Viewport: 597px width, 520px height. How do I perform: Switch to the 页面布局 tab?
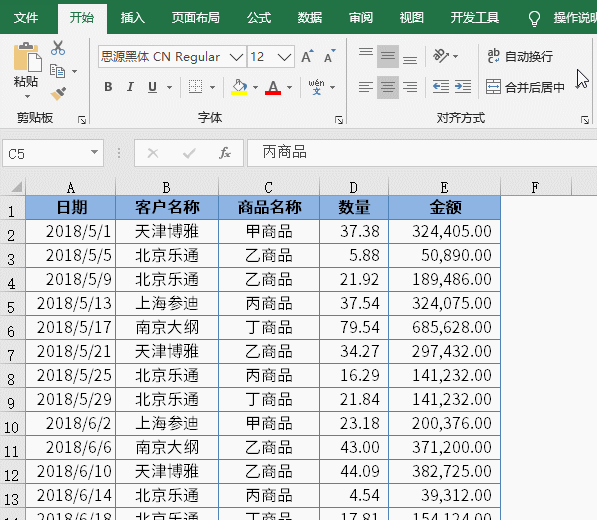click(195, 18)
